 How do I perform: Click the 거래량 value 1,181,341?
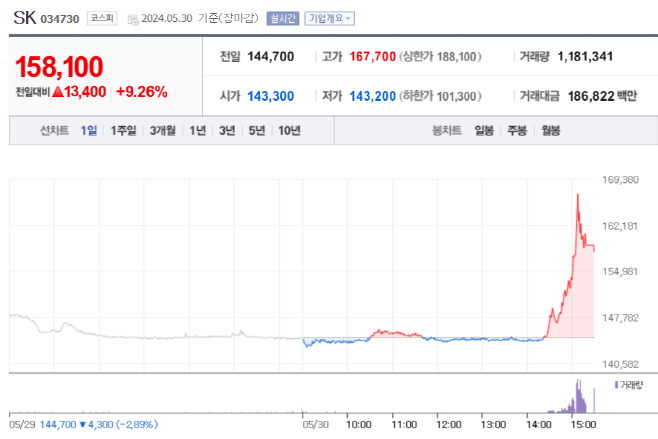(x=585, y=56)
